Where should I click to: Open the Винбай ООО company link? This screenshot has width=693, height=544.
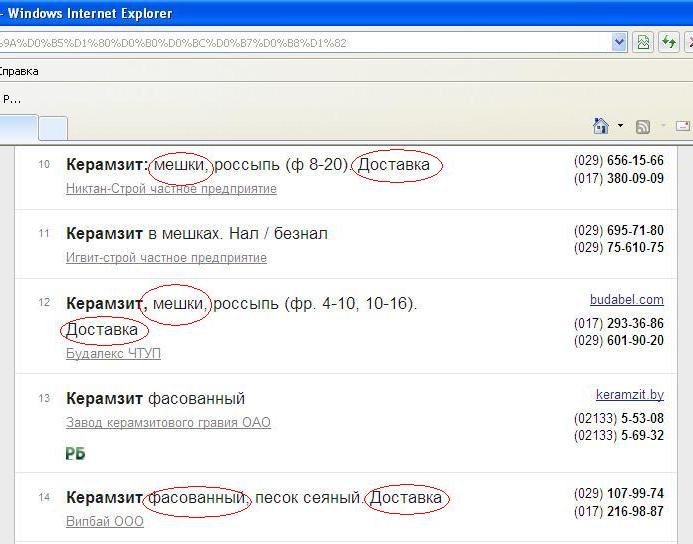point(104,521)
